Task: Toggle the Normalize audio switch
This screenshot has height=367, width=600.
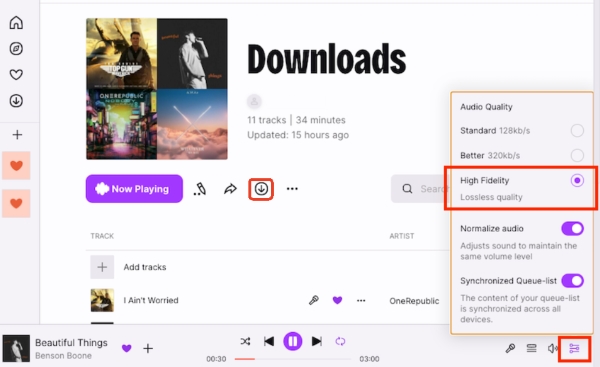Action: click(x=572, y=228)
